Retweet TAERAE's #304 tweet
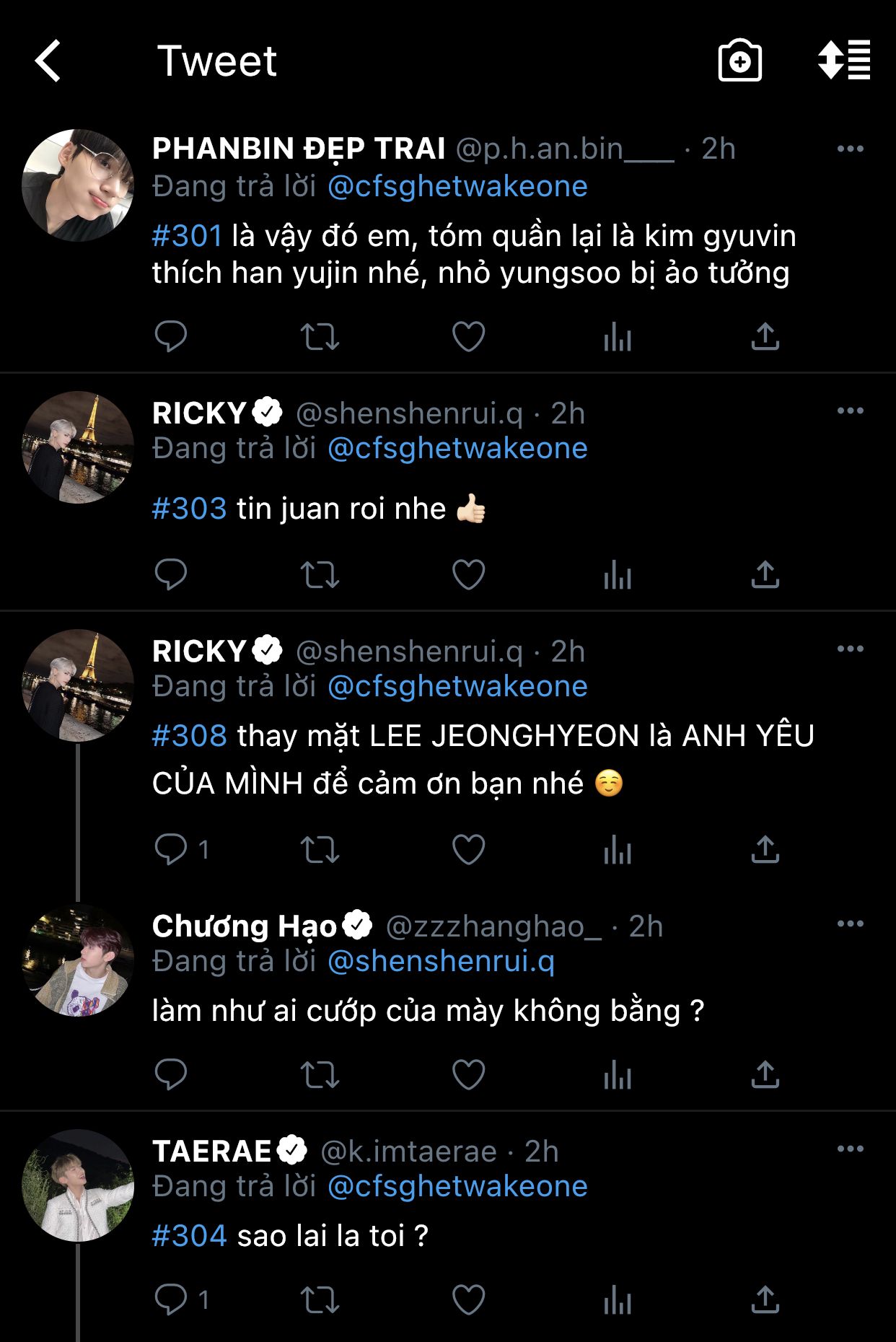Viewport: 896px width, 1342px height. point(320,1300)
